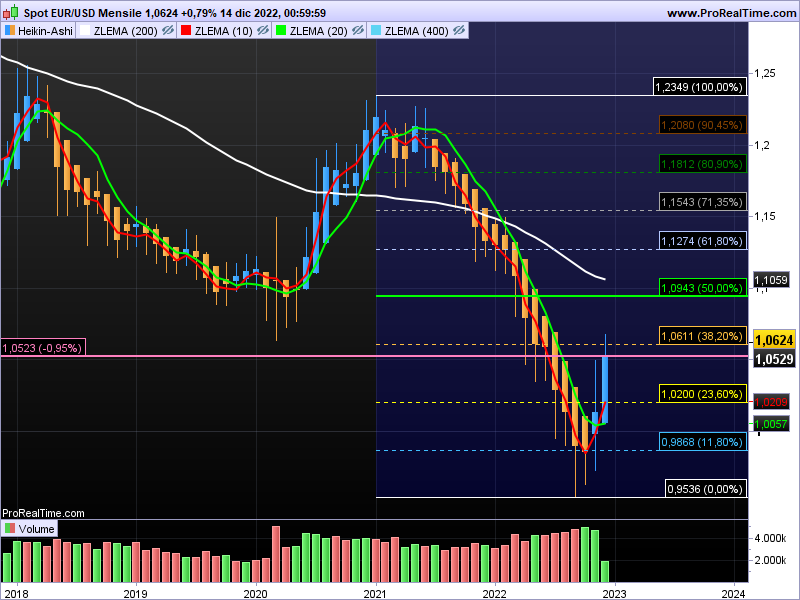Viewport: 800px width, 600px height.
Task: Click the current price tag 1,0624
Action: click(773, 340)
